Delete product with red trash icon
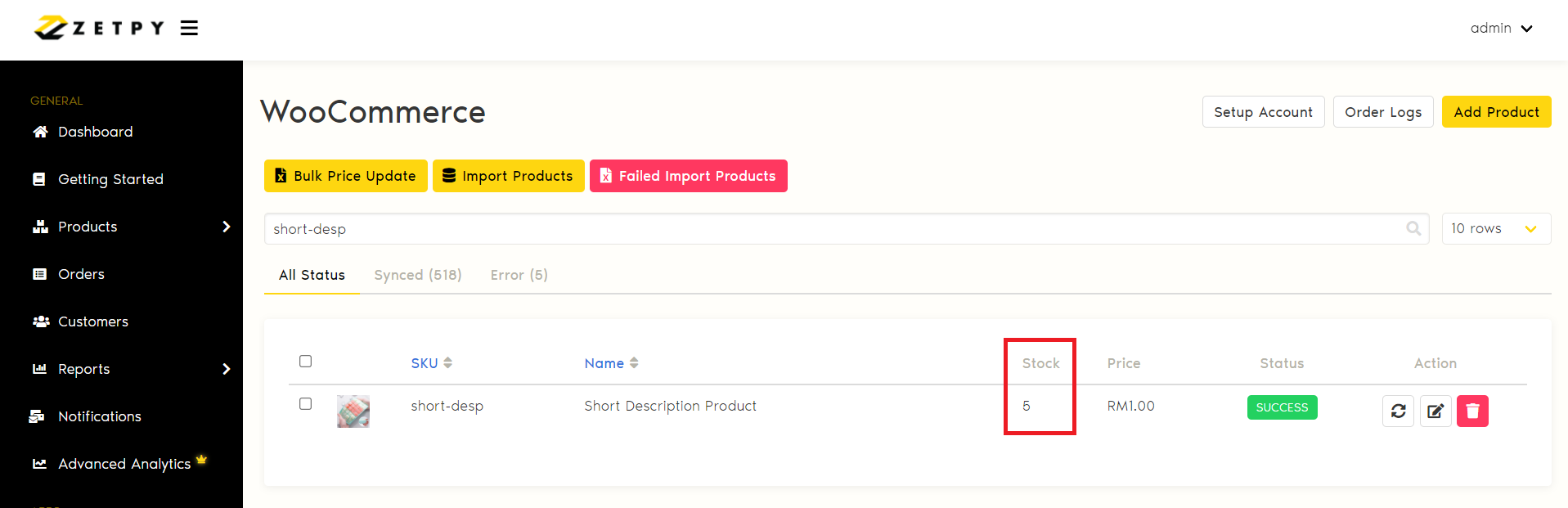Screen dimensions: 1568x508 coord(1472,411)
